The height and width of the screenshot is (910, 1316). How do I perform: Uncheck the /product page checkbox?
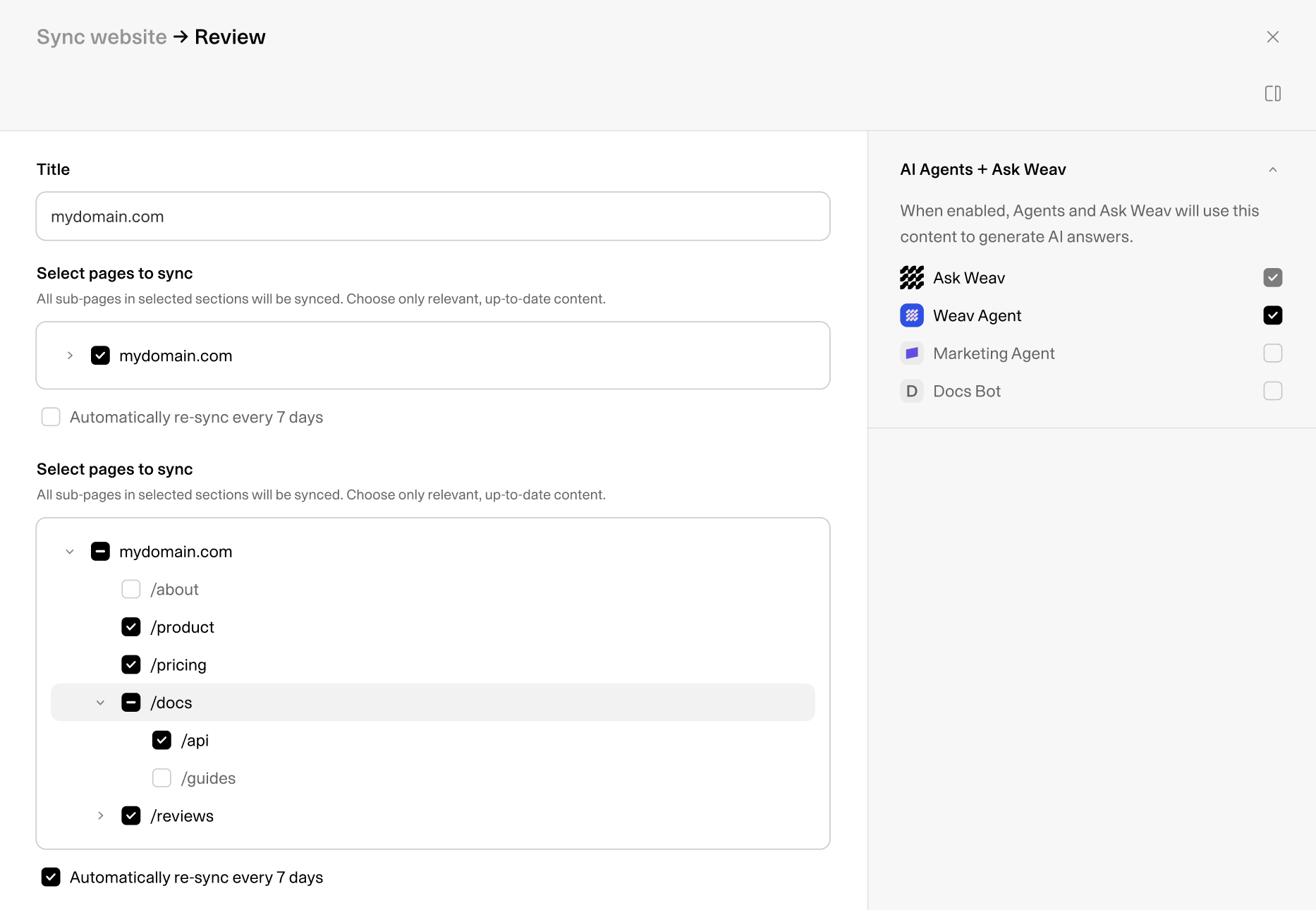(x=131, y=627)
